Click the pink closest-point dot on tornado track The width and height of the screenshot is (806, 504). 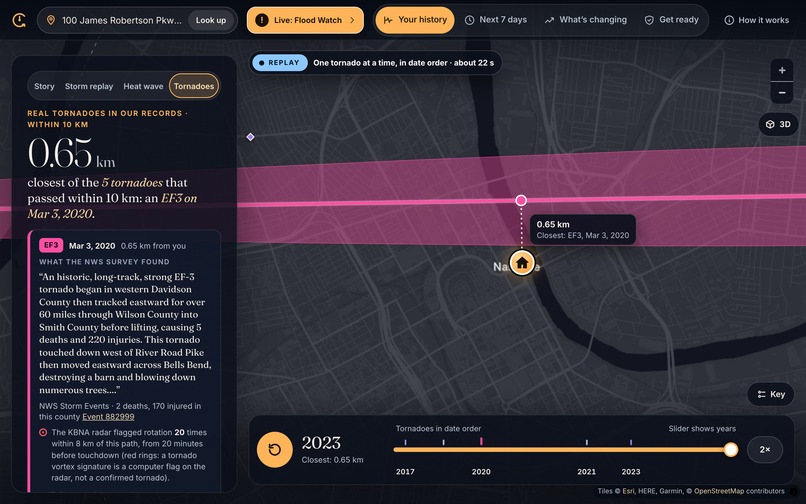click(x=521, y=200)
